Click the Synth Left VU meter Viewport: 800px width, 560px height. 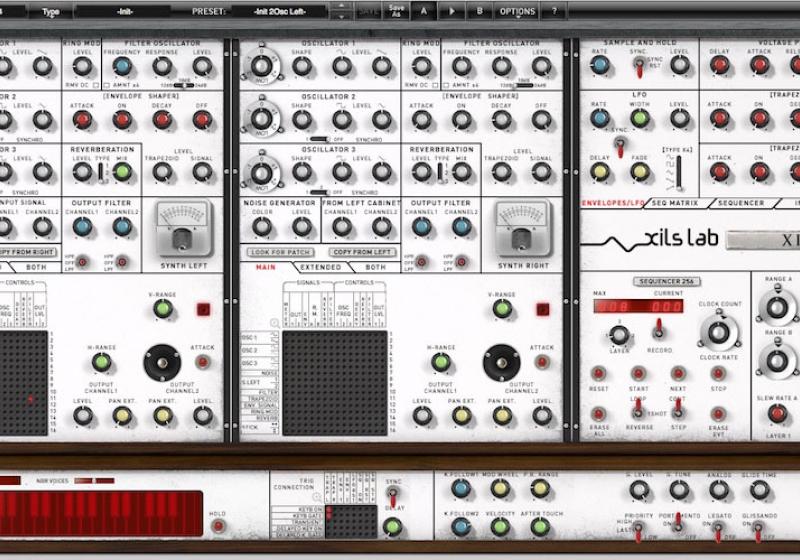[183, 228]
